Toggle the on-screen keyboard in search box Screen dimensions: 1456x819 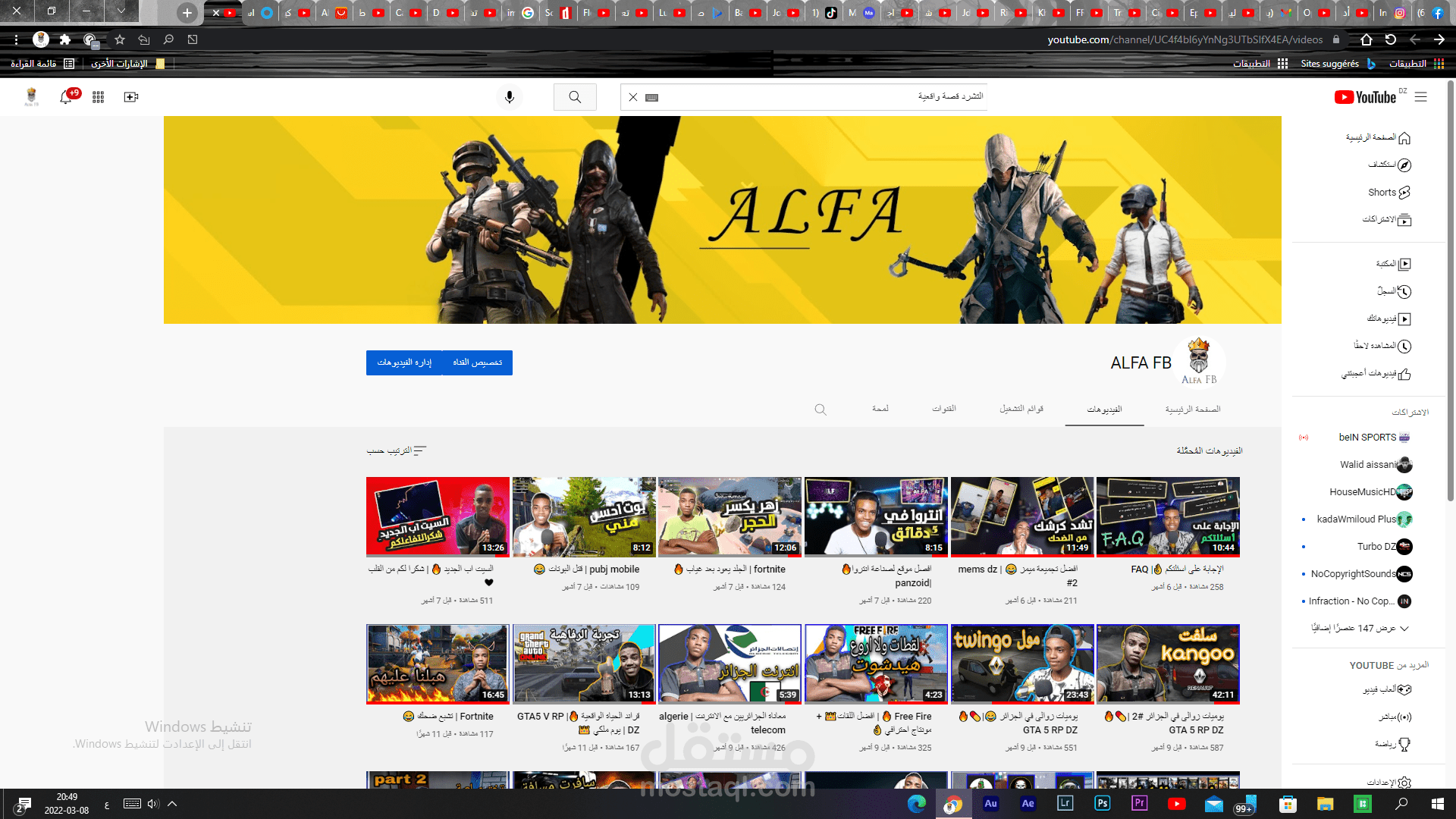[x=651, y=97]
